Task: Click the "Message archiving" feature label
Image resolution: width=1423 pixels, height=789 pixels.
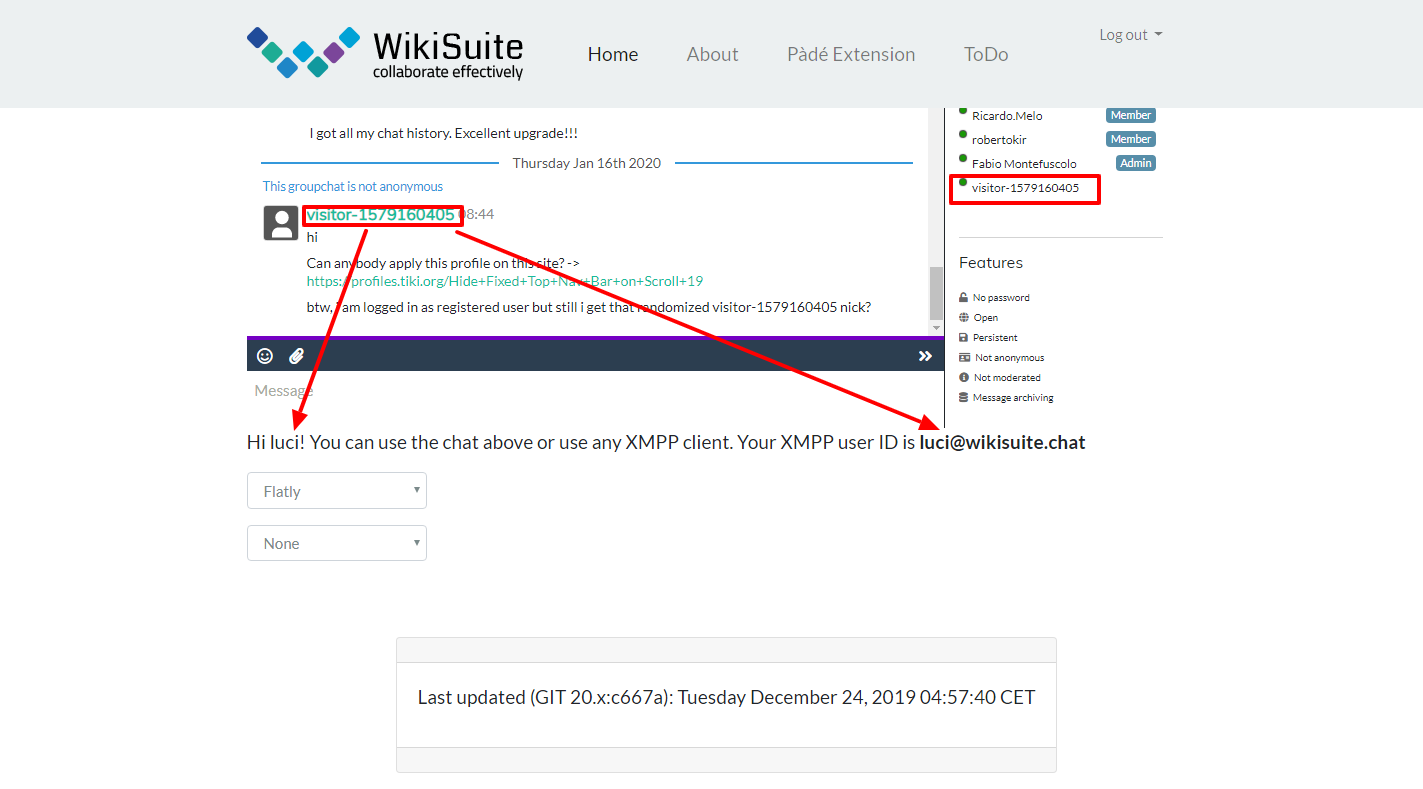Action: pyautogui.click(x=1013, y=398)
